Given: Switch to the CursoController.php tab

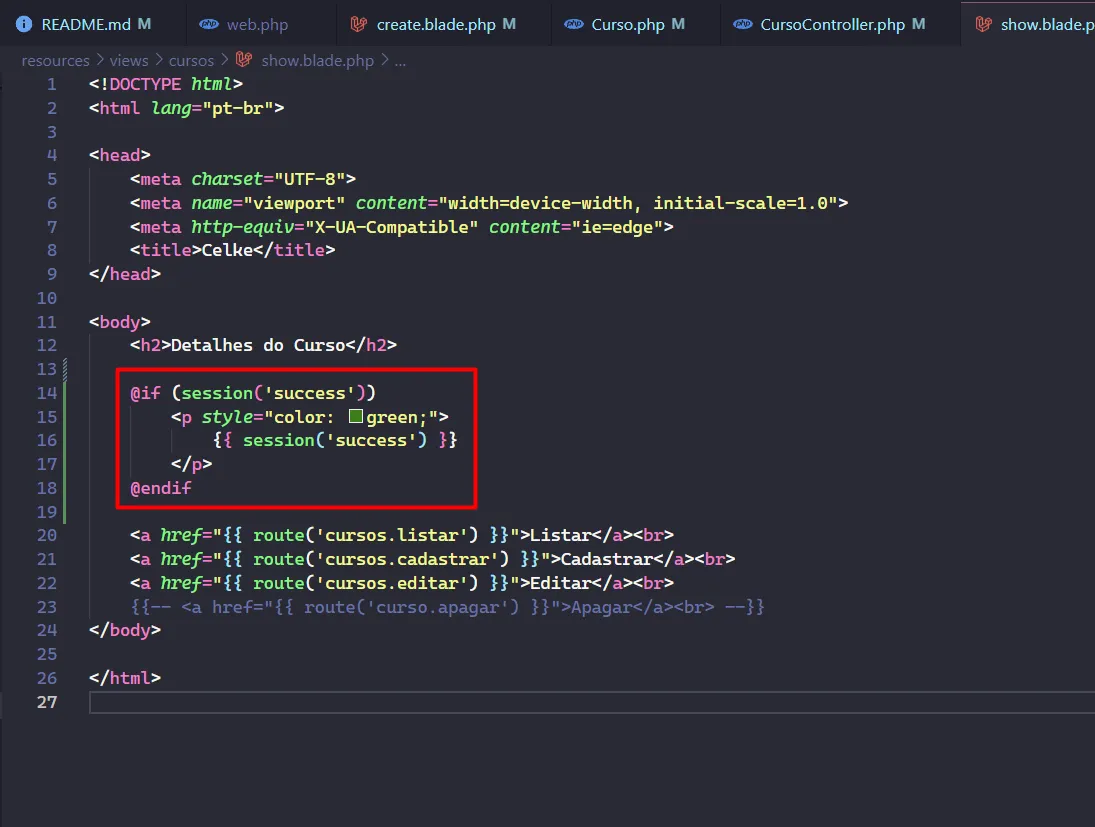Looking at the screenshot, I should click(832, 24).
